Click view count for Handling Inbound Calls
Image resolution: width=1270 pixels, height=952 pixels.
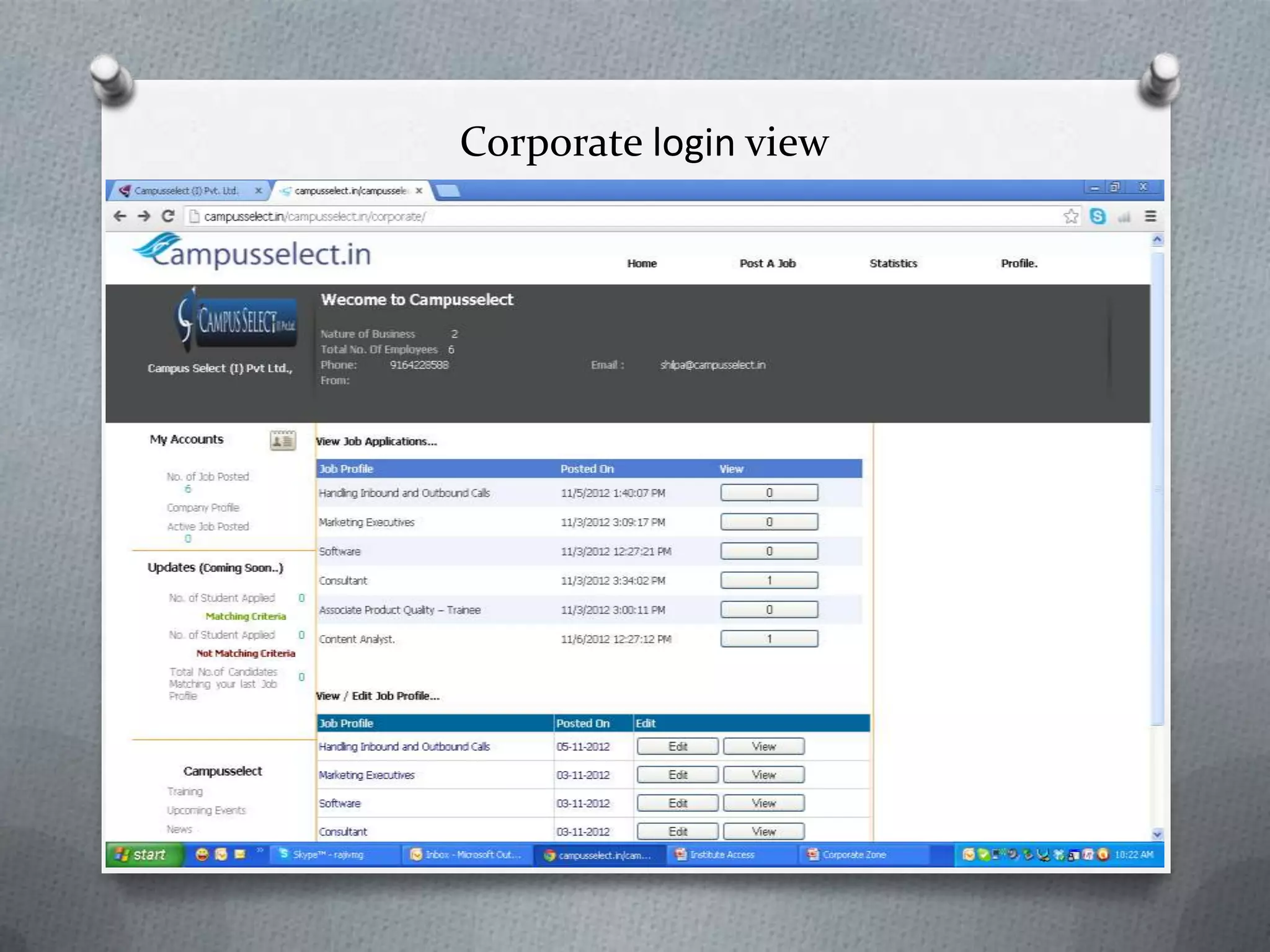pyautogui.click(x=769, y=493)
